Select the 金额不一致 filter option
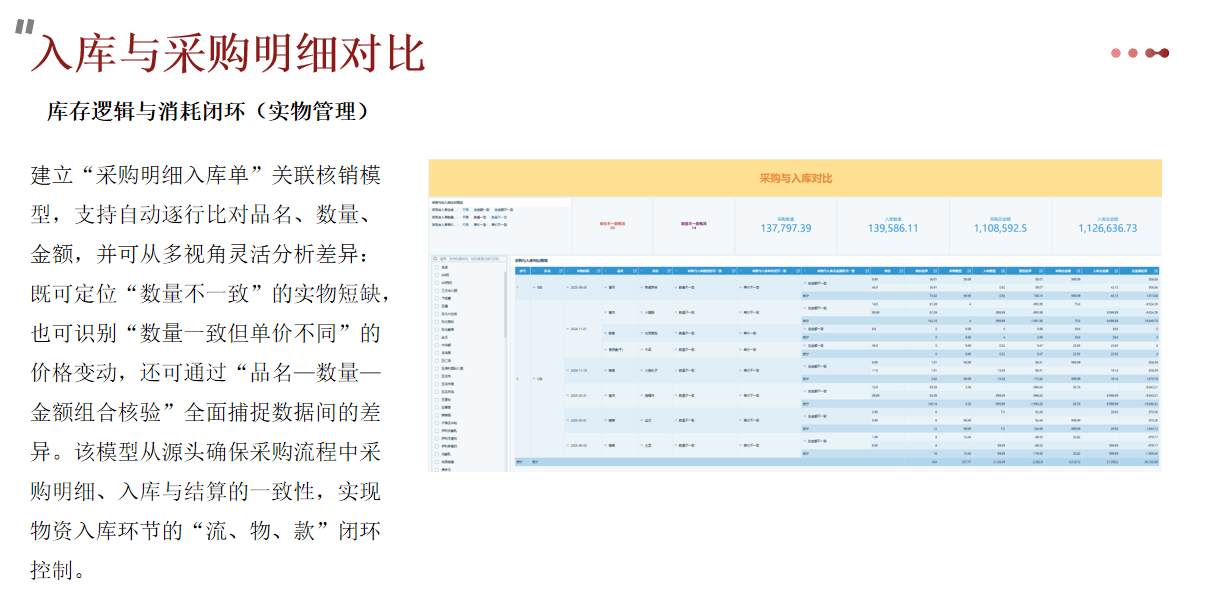This screenshot has height=616, width=1207. pos(504,210)
